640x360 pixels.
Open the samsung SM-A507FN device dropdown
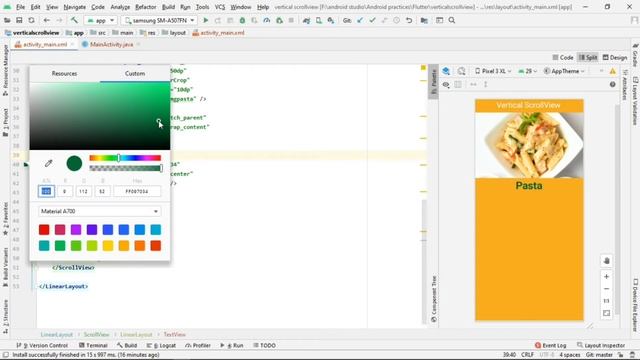click(x=160, y=20)
